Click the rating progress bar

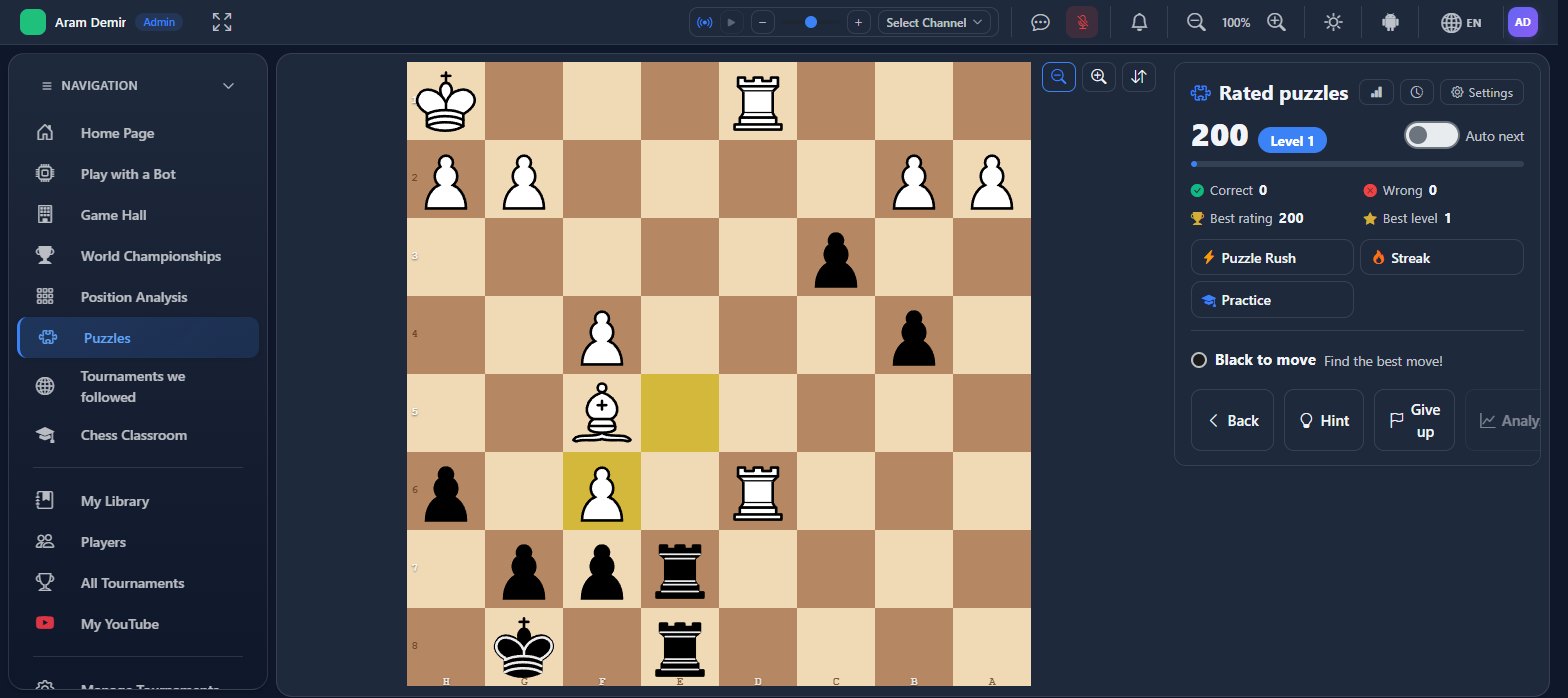(1357, 164)
